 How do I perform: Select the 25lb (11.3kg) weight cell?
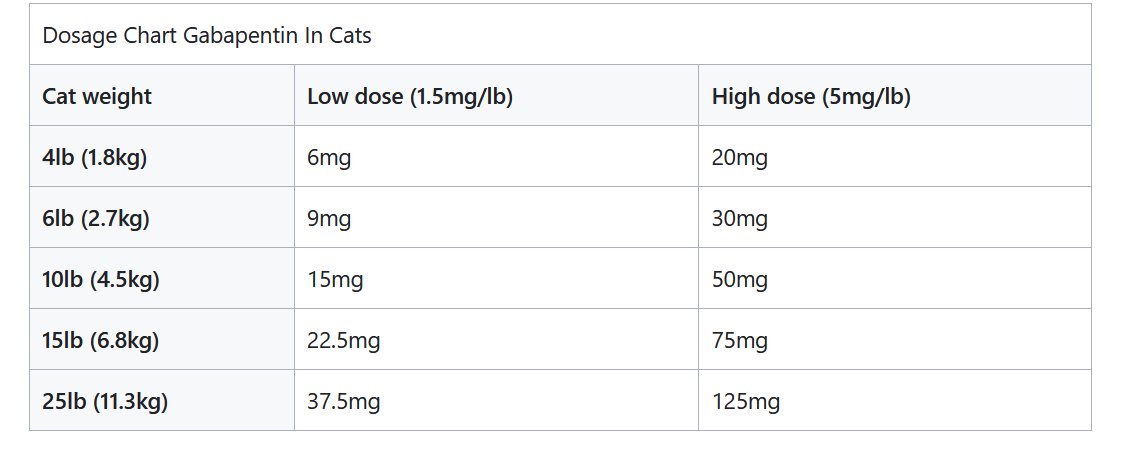pyautogui.click(x=104, y=402)
